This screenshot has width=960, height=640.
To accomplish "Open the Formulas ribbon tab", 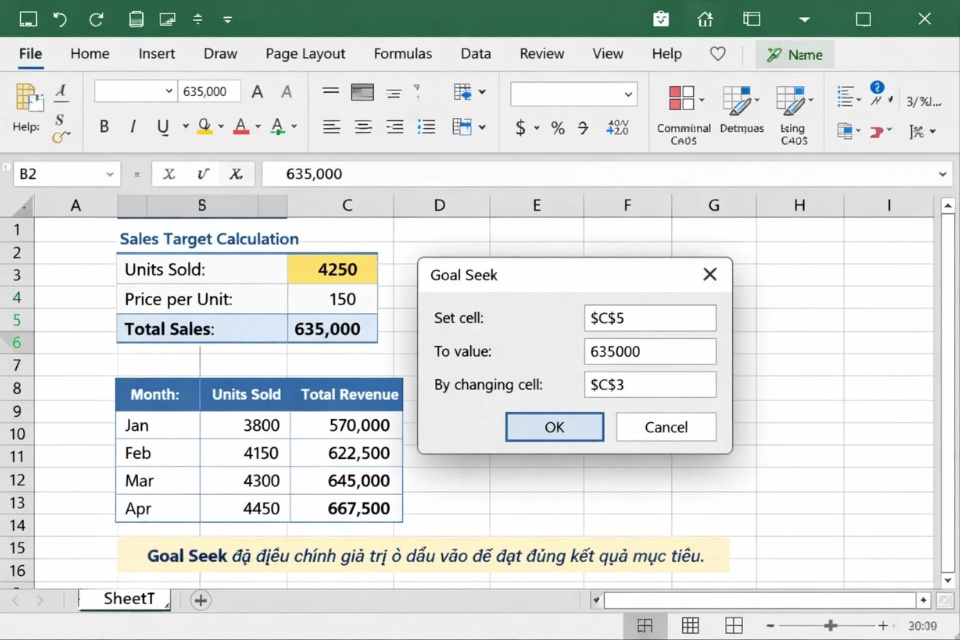I will click(402, 53).
